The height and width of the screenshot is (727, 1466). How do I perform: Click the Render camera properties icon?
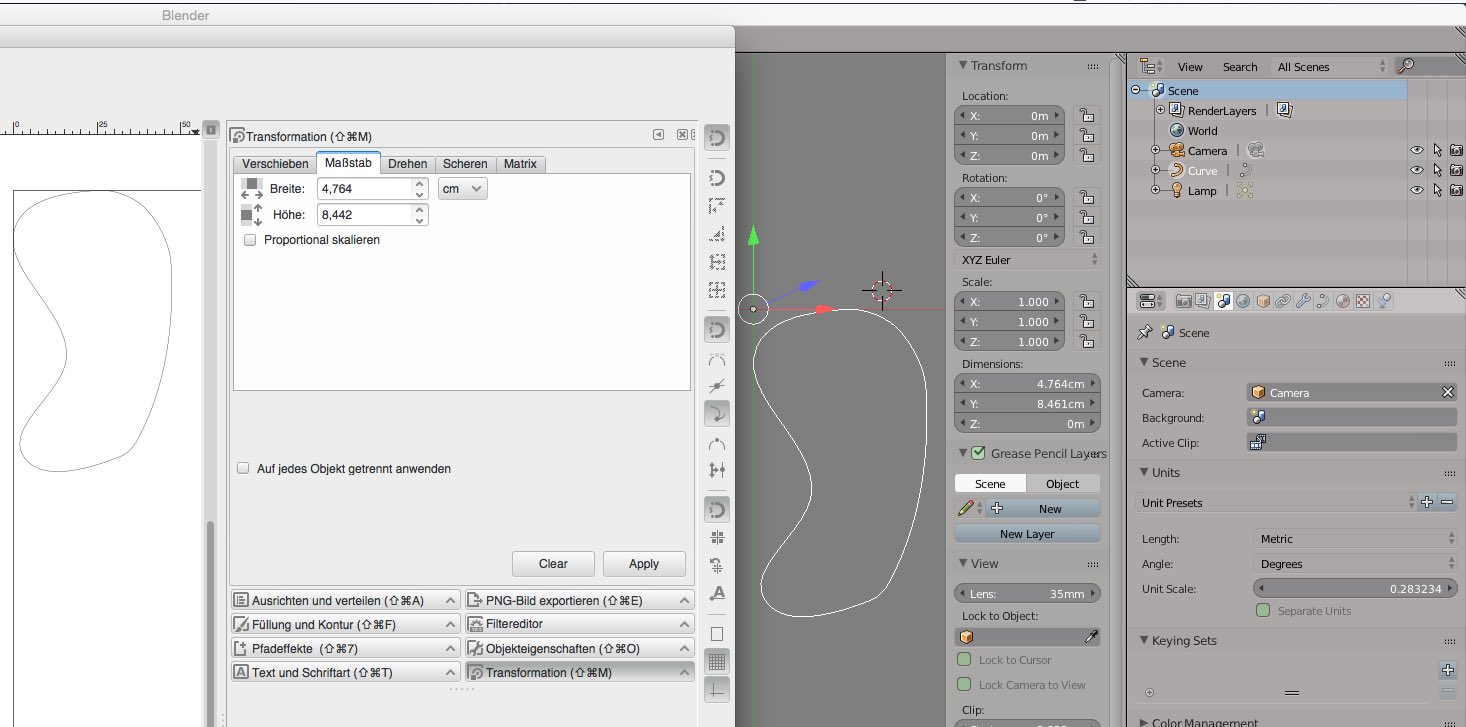click(1183, 301)
